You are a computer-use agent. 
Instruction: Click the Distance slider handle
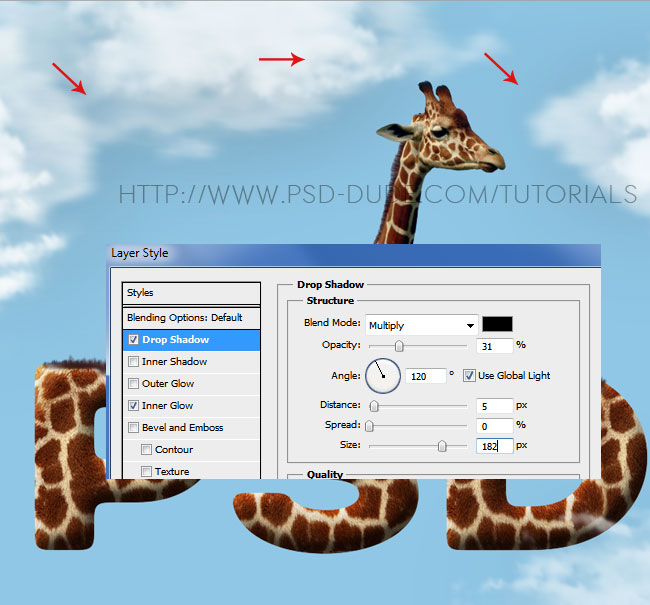tap(374, 406)
